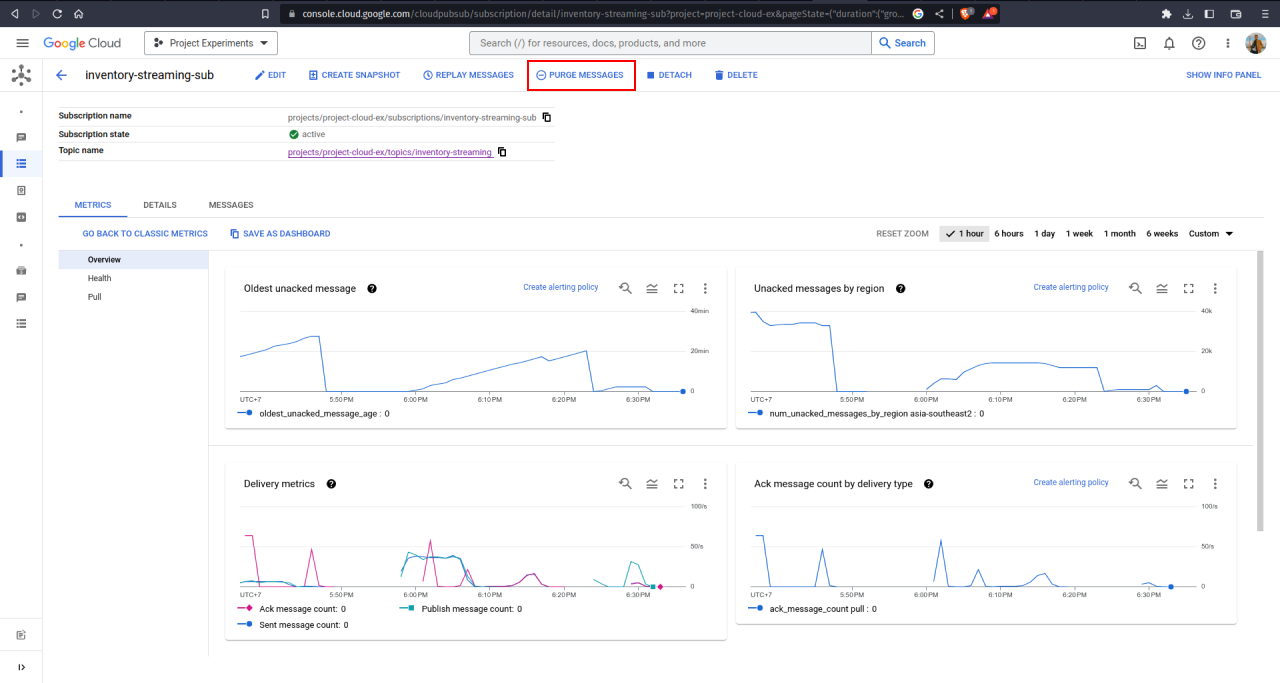Open the notifications bell
The image size is (1280, 683).
[x=1169, y=43]
